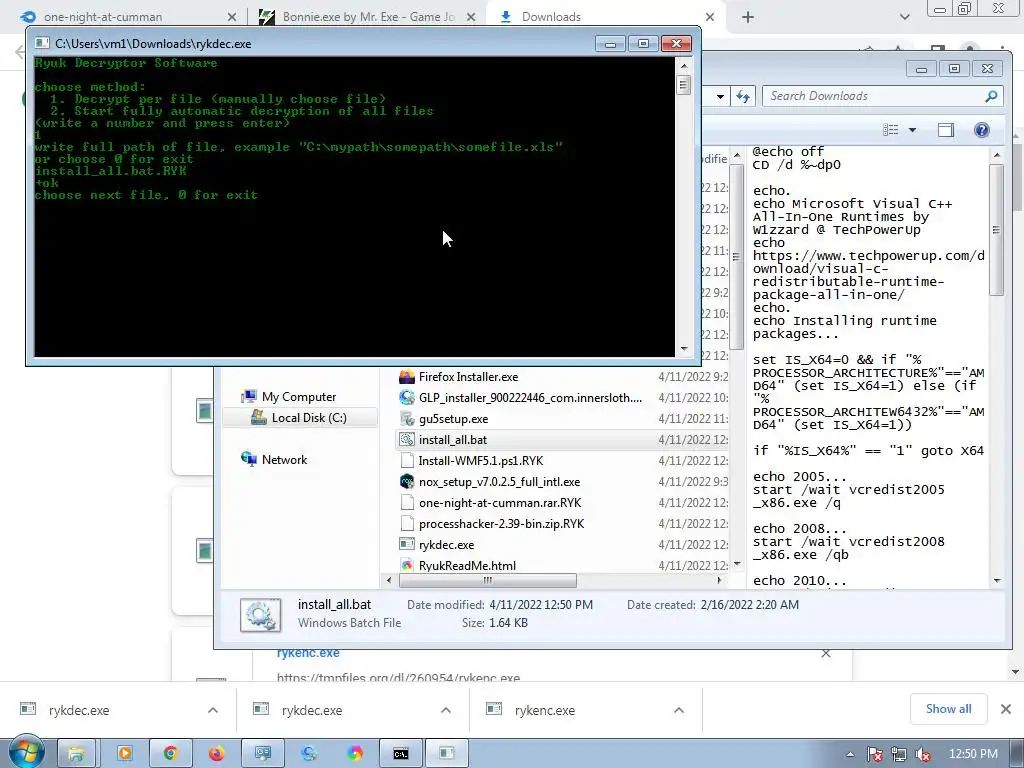Close the Bonnie.exe tab
Screen dimensions: 1024x768
coord(471,17)
